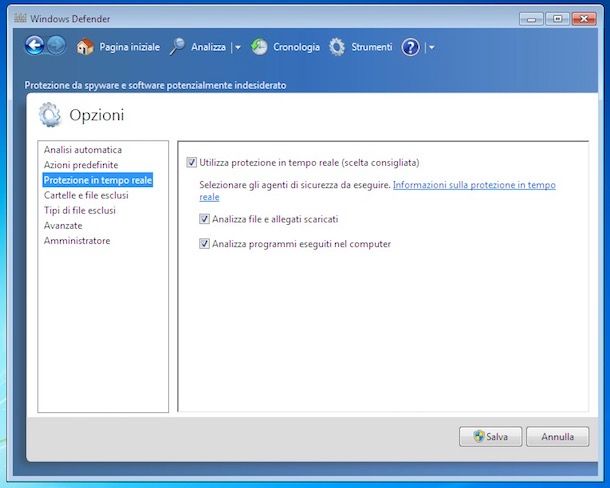The height and width of the screenshot is (488, 610).
Task: Open help with the question mark icon
Action: (x=410, y=47)
